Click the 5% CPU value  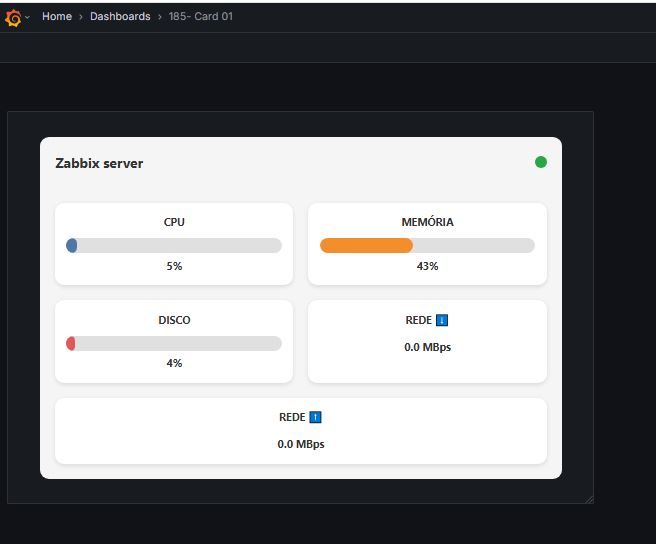[x=174, y=266]
